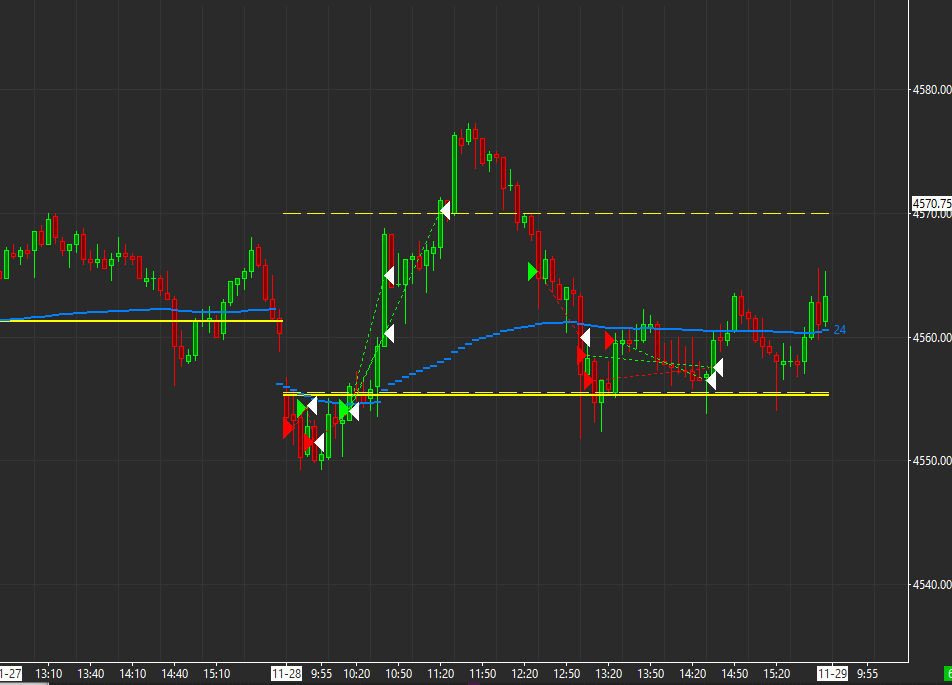Select the dashed yellow line at 4570
The image size is (952, 685).
click(556, 213)
